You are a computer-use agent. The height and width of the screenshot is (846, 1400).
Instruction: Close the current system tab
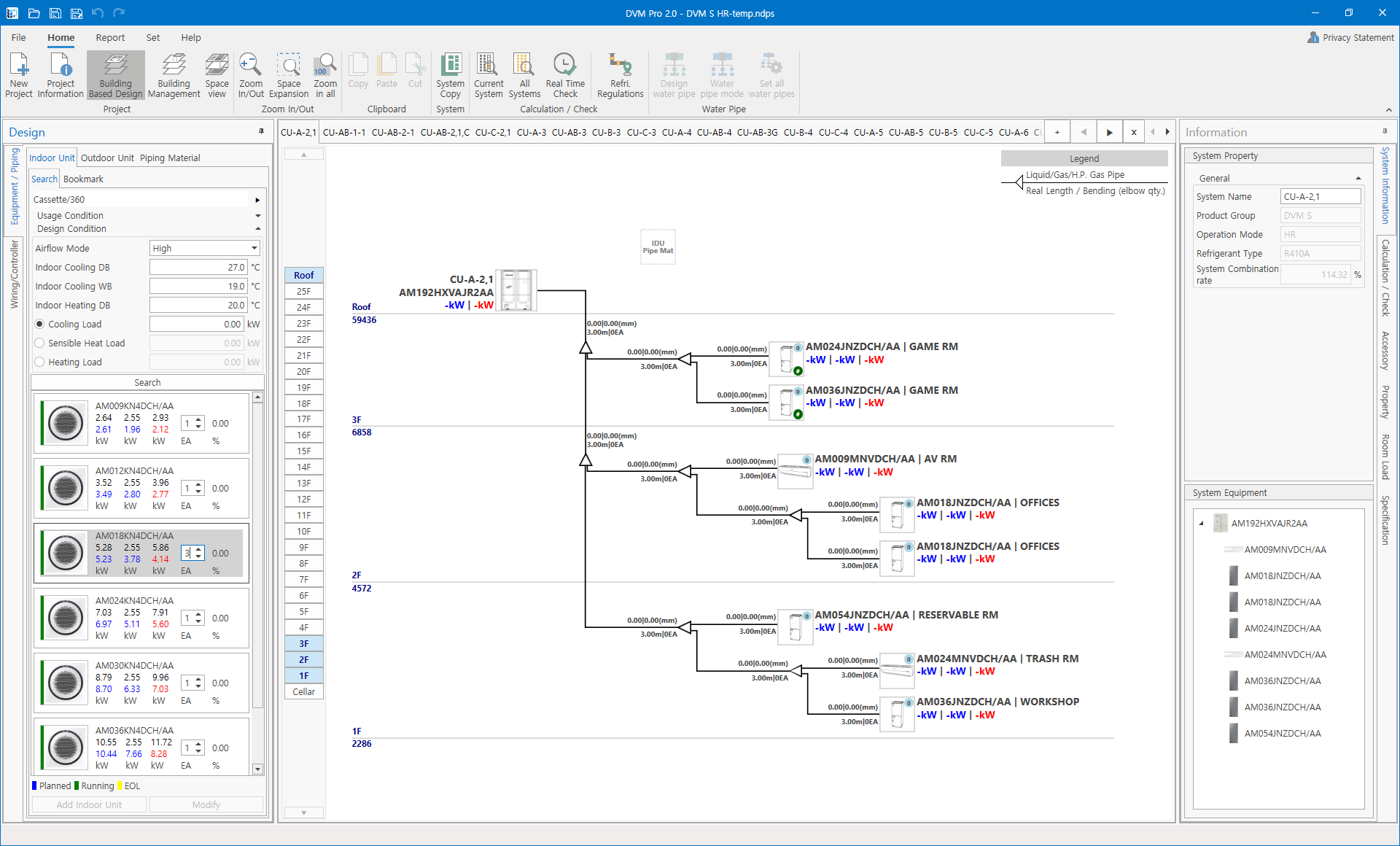(1134, 132)
